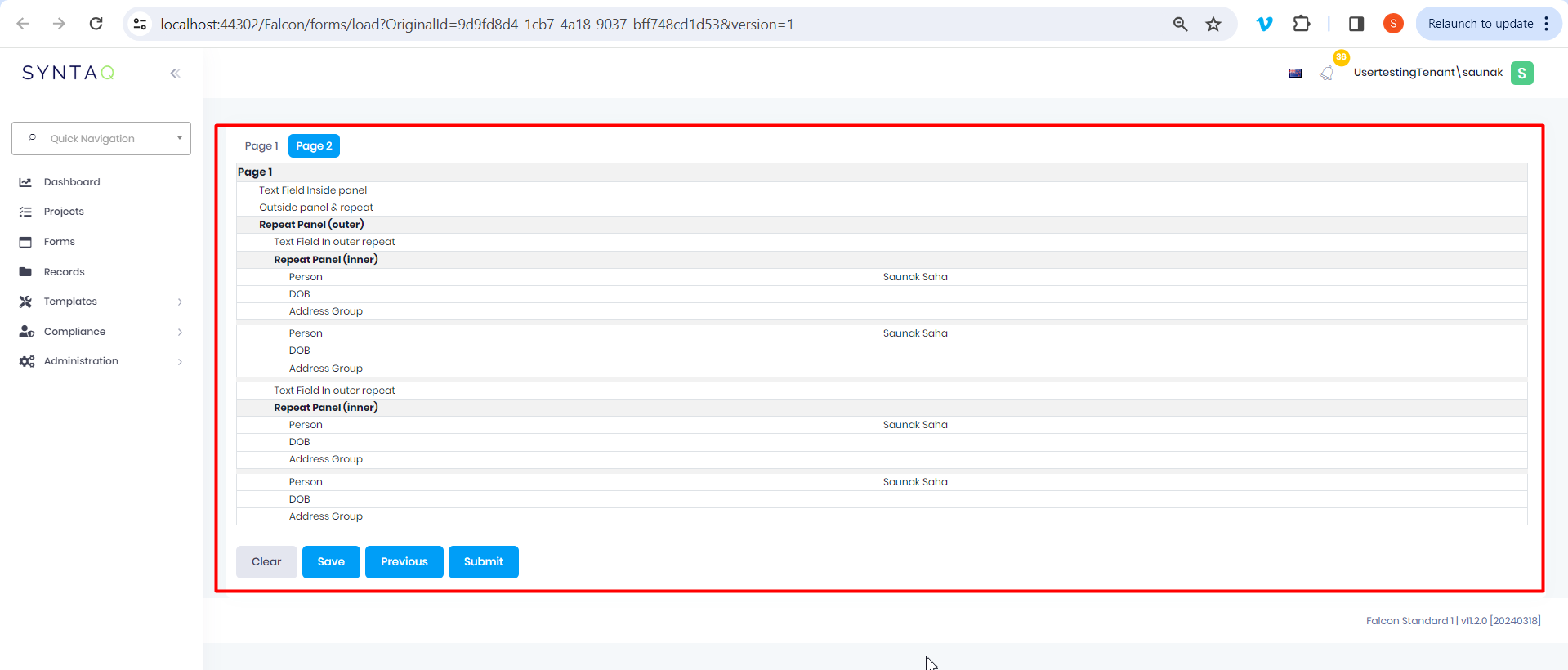Go to Dashboard in sidebar

[72, 182]
